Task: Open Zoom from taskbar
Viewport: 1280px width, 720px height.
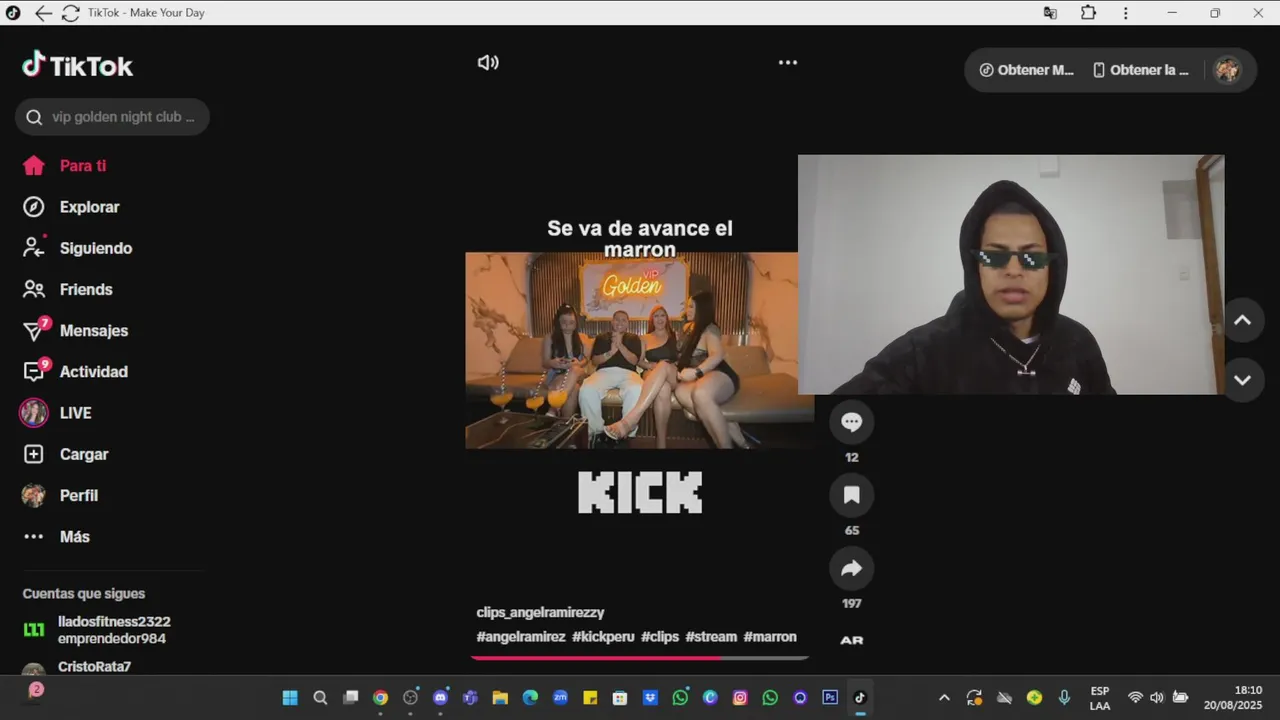Action: [560, 698]
